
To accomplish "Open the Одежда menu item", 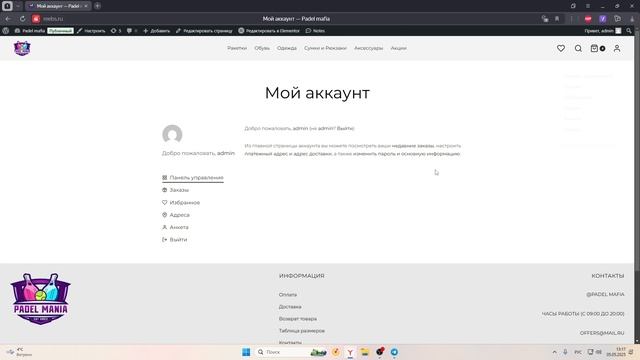I will (x=287, y=48).
